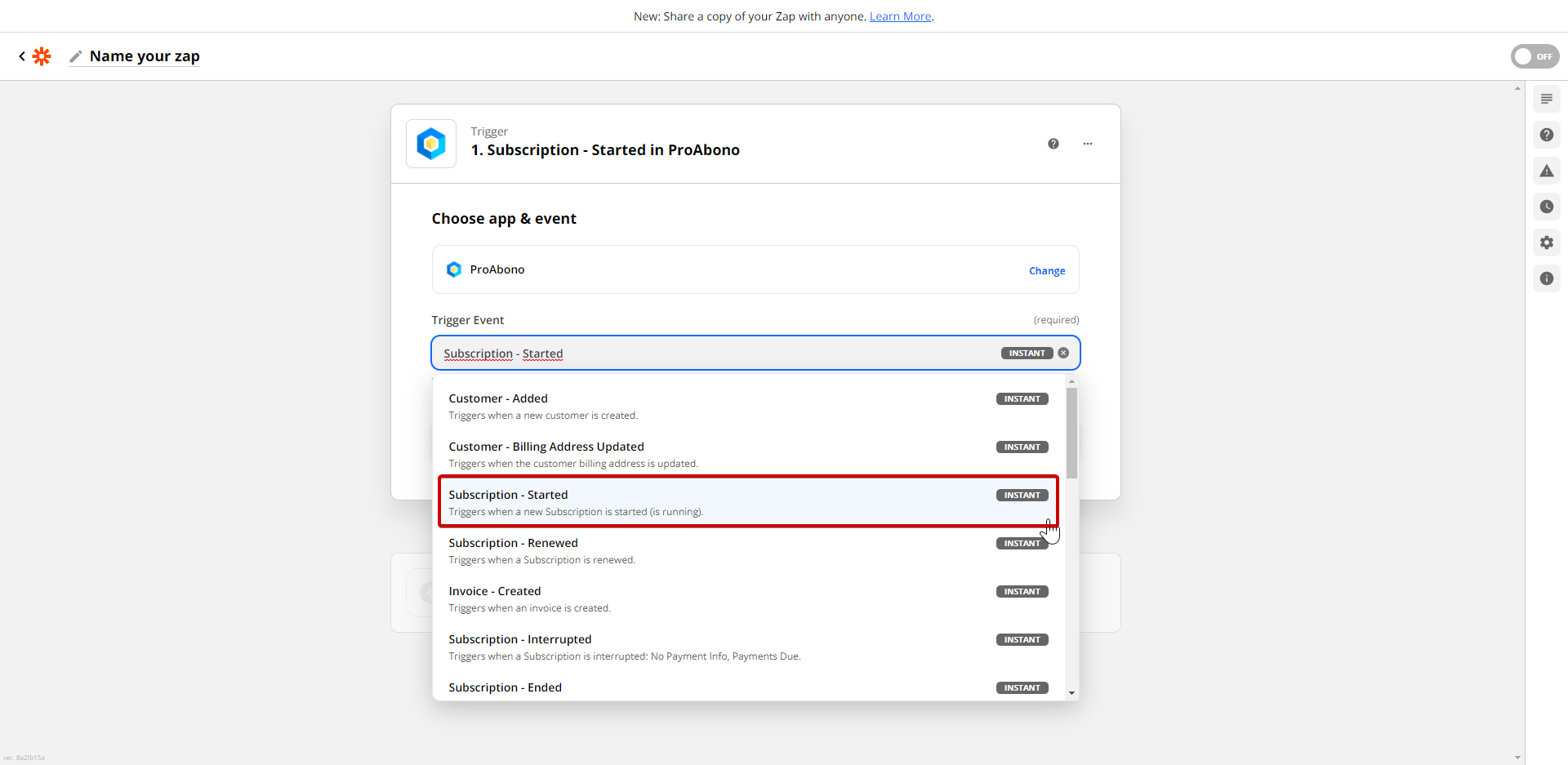Open help for the trigger step
The image size is (1568, 765).
(x=1053, y=144)
